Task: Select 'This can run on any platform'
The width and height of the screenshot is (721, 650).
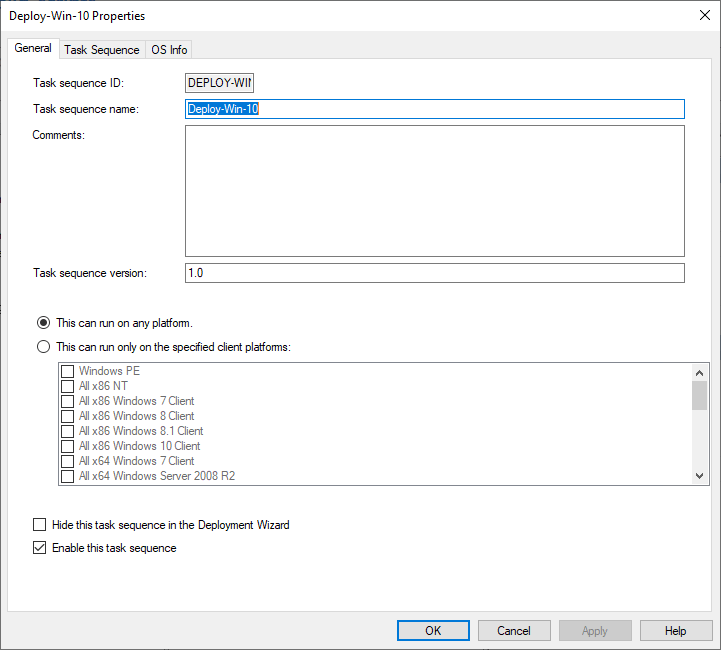Action: 43,323
